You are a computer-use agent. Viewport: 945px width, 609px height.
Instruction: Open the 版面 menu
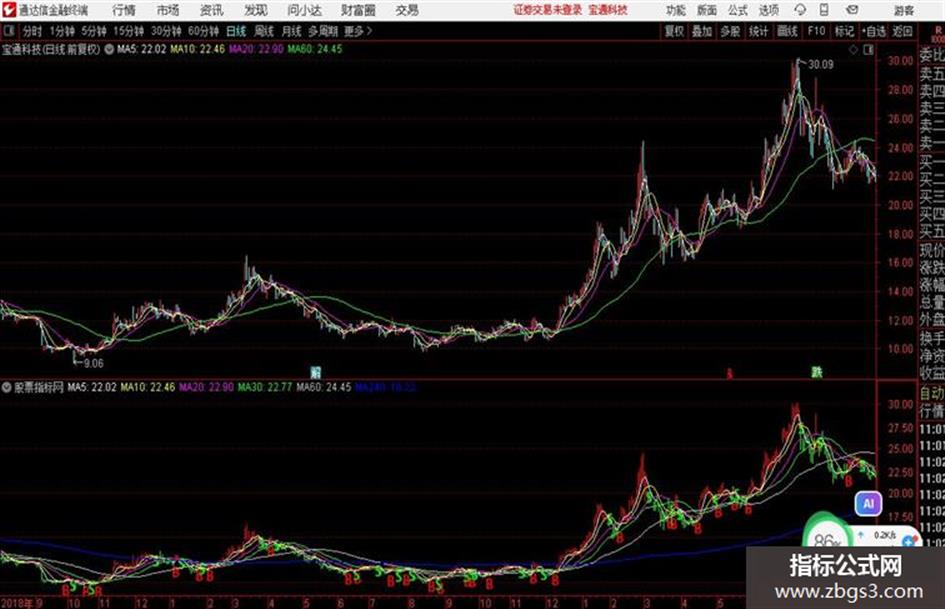707,10
